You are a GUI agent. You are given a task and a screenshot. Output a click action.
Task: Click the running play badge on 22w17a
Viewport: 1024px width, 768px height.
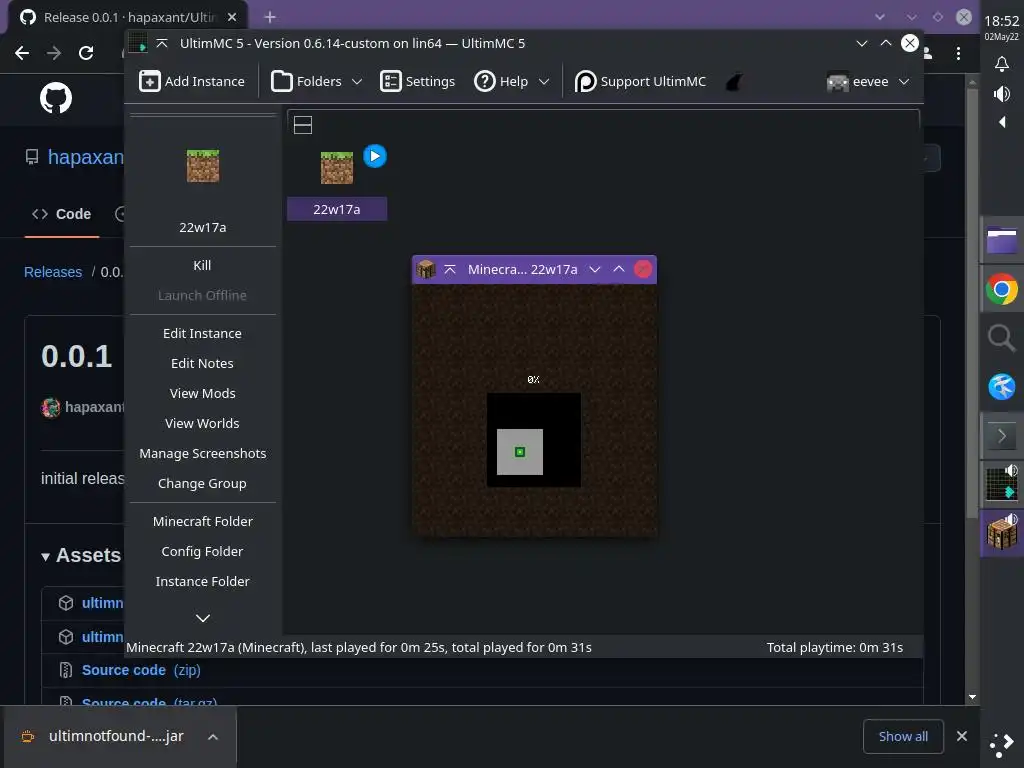(x=375, y=156)
